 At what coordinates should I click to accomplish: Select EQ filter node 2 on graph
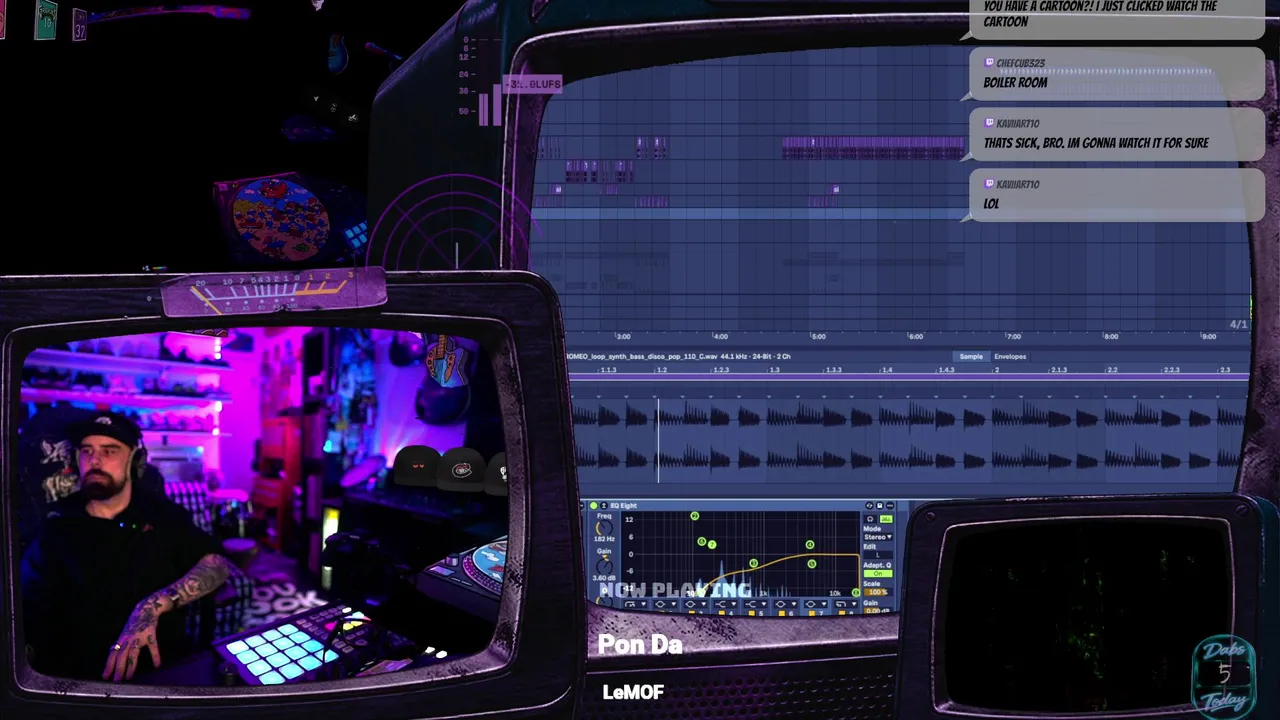pyautogui.click(x=695, y=516)
